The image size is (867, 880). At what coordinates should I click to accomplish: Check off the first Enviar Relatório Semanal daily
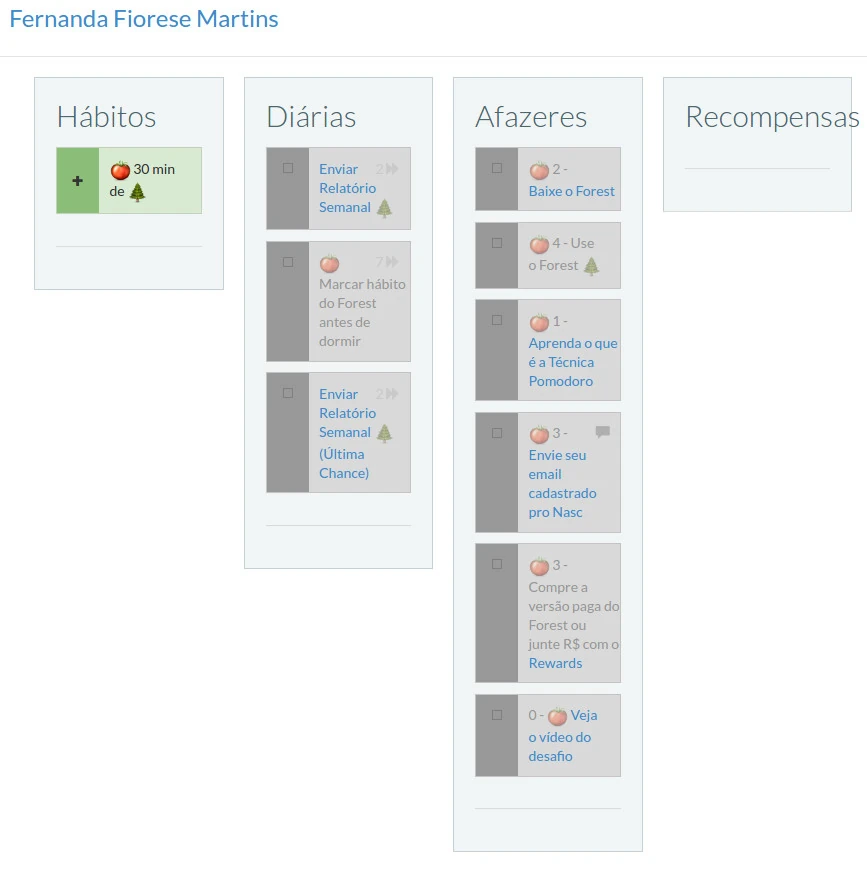[x=288, y=169]
